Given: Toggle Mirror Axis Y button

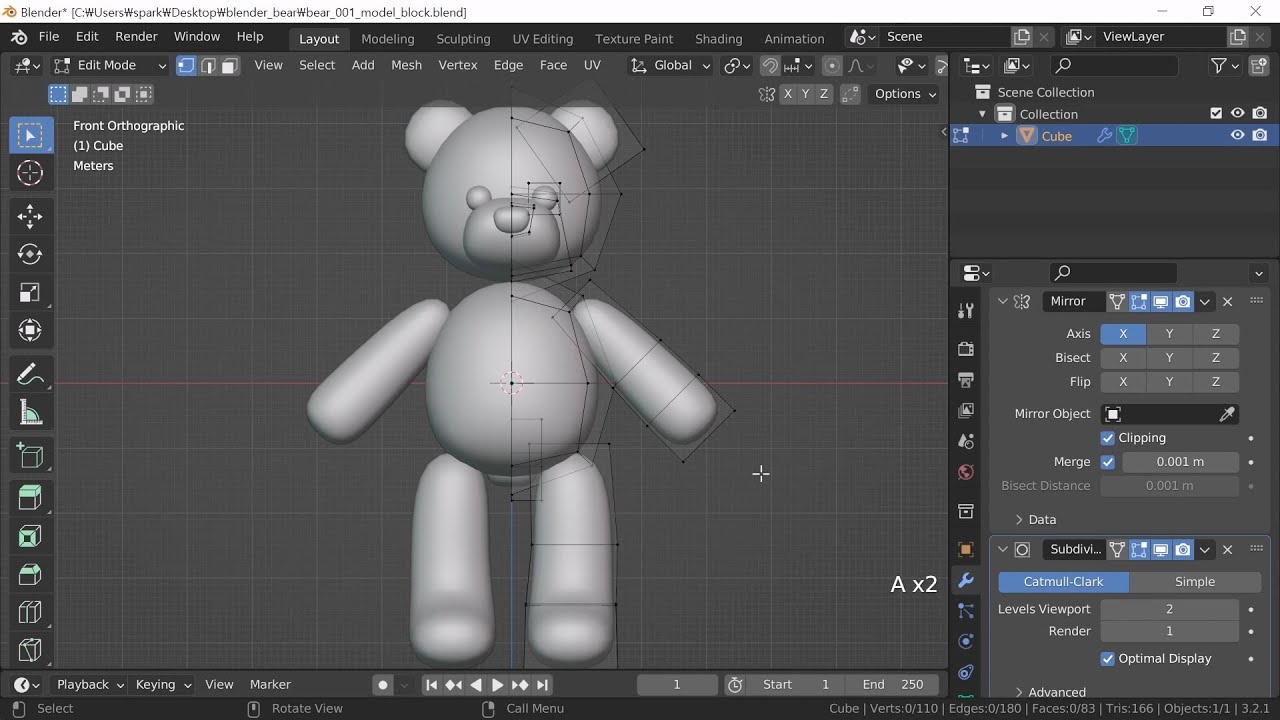Looking at the screenshot, I should (x=1169, y=334).
